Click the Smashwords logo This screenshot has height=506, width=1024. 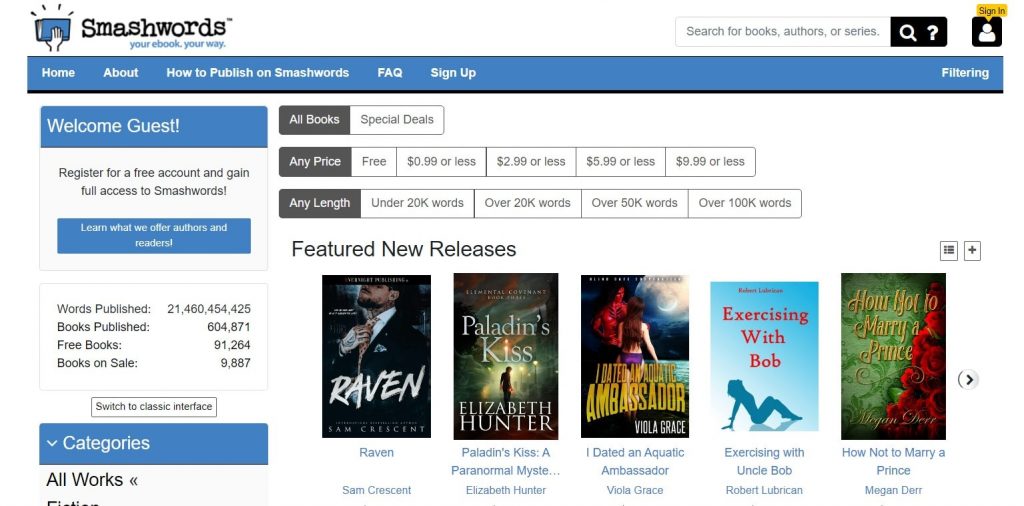tap(131, 28)
